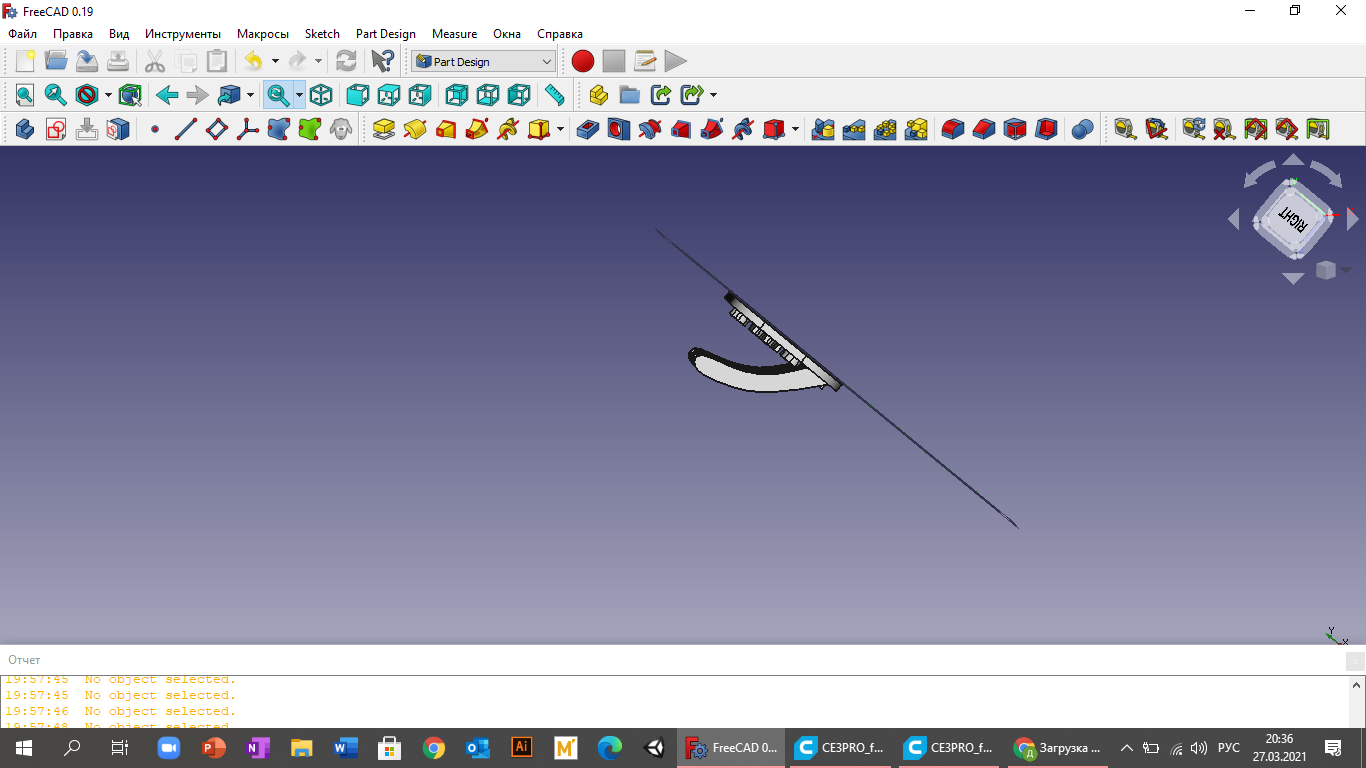Select the Pocket tool icon
This screenshot has width=1366, height=768.
(588, 129)
